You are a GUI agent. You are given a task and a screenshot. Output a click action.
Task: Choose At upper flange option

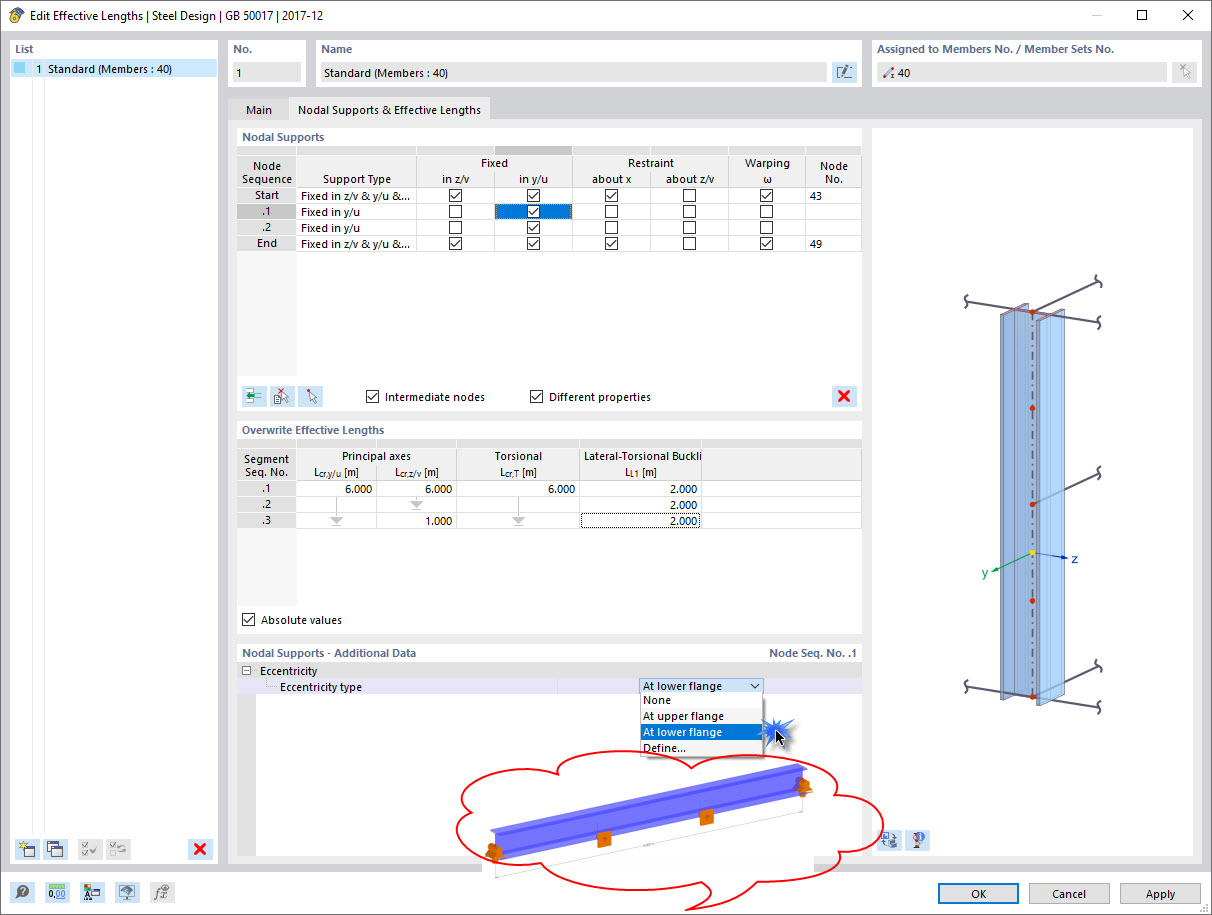pos(701,716)
